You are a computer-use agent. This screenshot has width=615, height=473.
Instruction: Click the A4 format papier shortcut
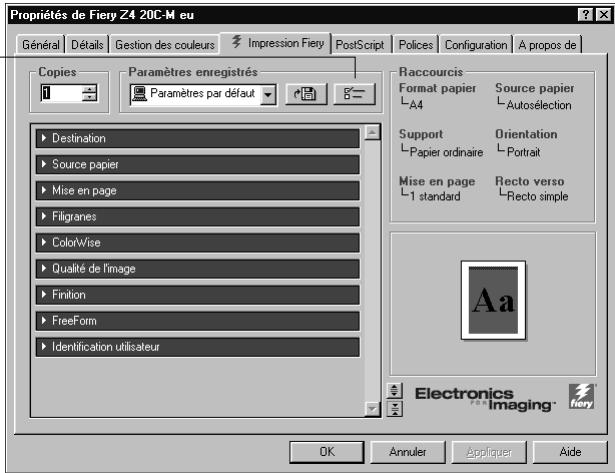(x=416, y=105)
